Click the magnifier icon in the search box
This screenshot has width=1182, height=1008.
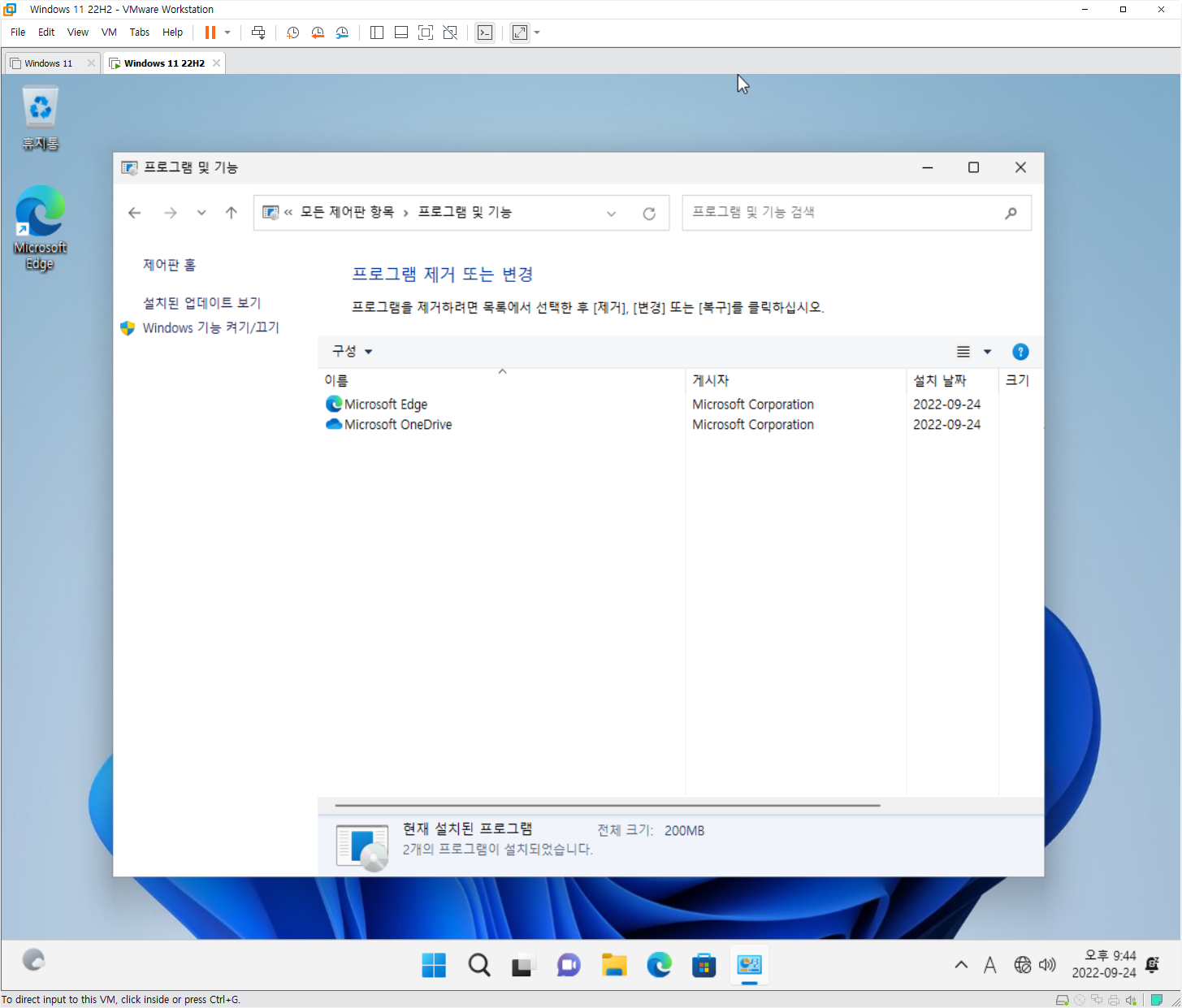coord(1011,214)
